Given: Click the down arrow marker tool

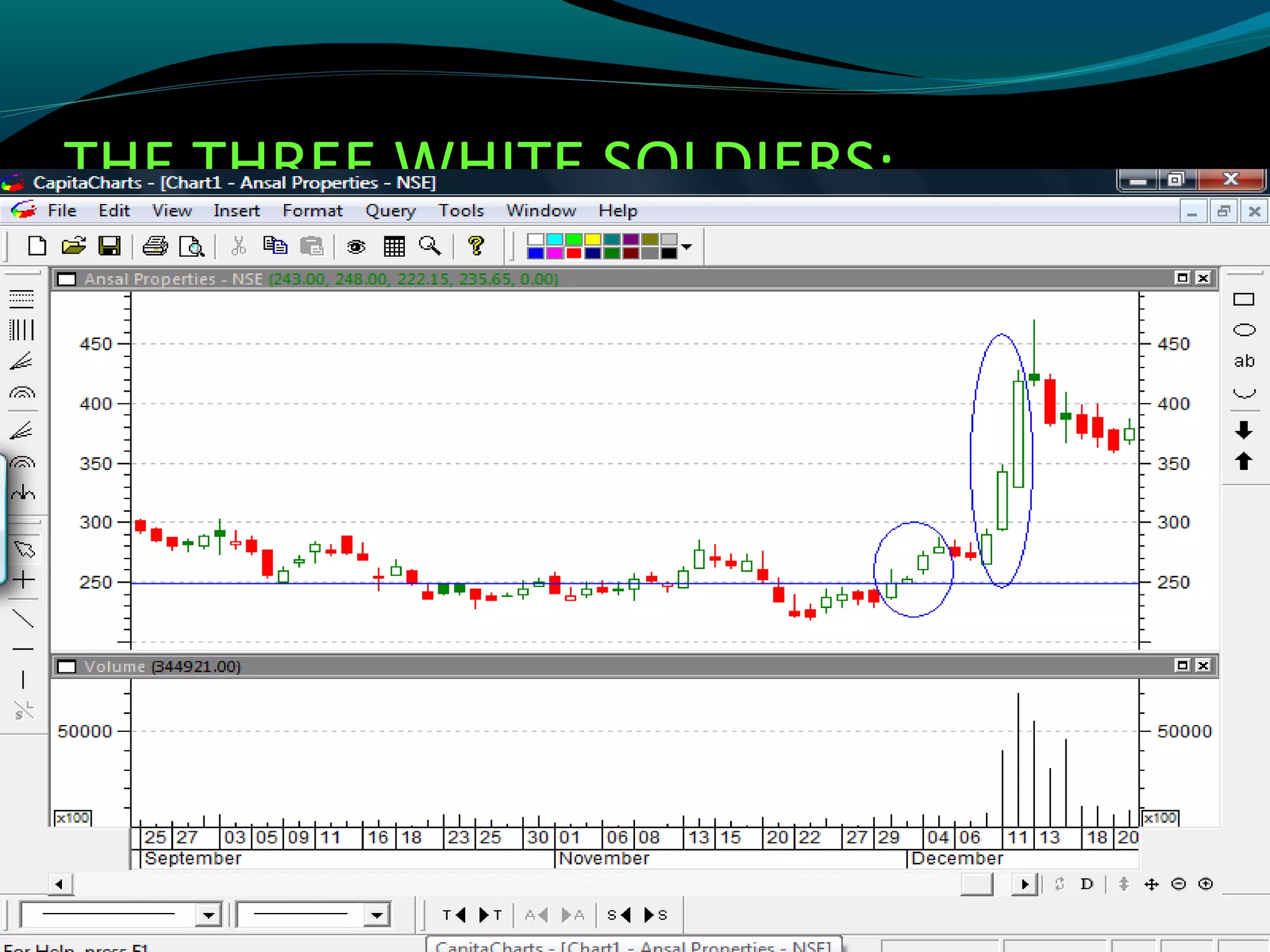Looking at the screenshot, I should (x=1243, y=430).
